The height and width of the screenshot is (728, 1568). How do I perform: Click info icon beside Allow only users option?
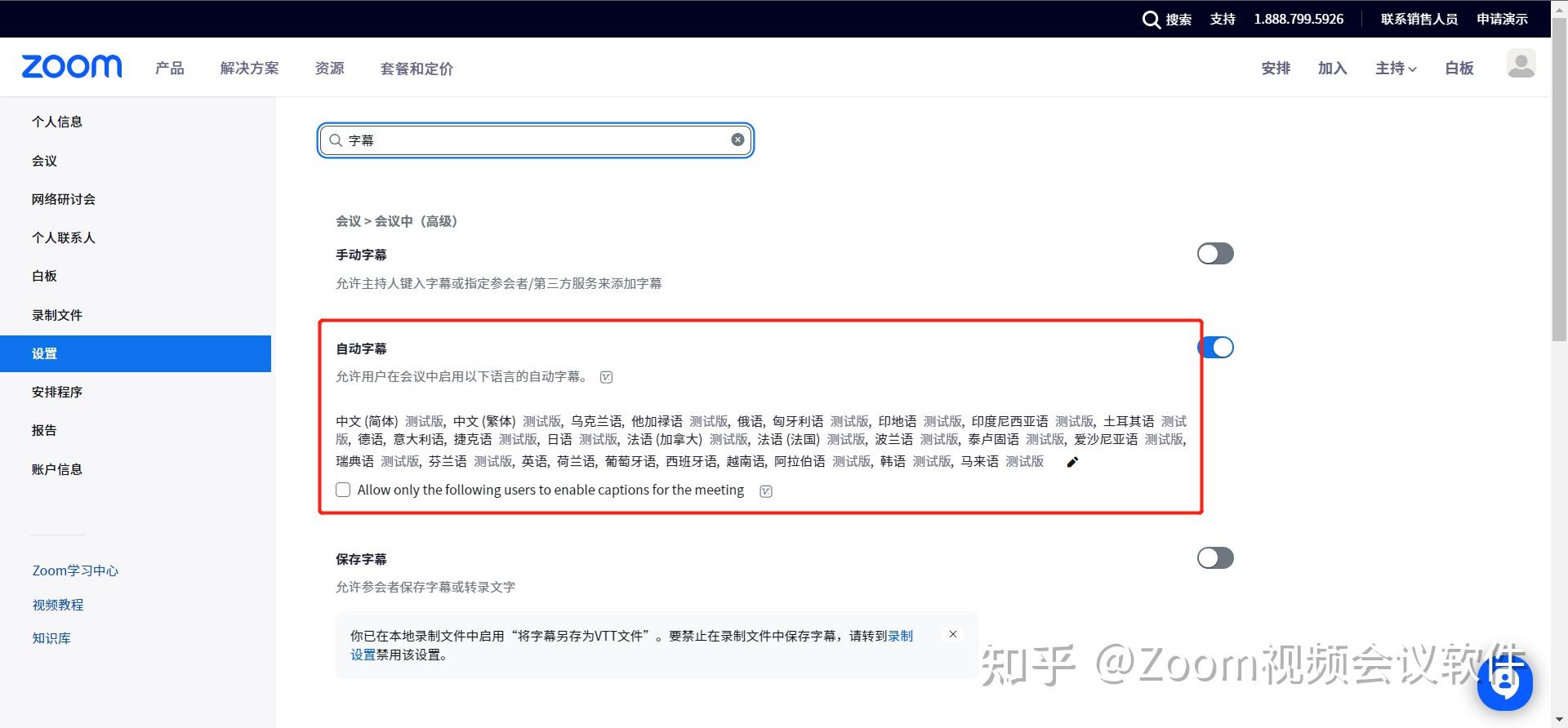point(766,491)
